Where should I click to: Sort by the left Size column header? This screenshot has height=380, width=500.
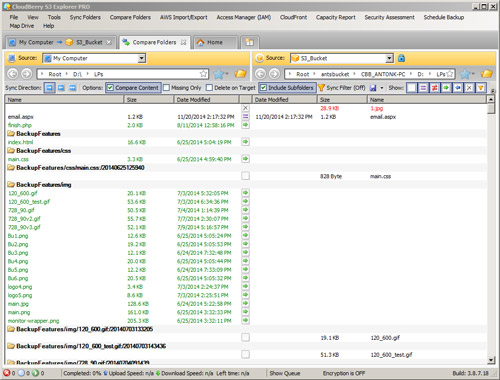point(149,99)
